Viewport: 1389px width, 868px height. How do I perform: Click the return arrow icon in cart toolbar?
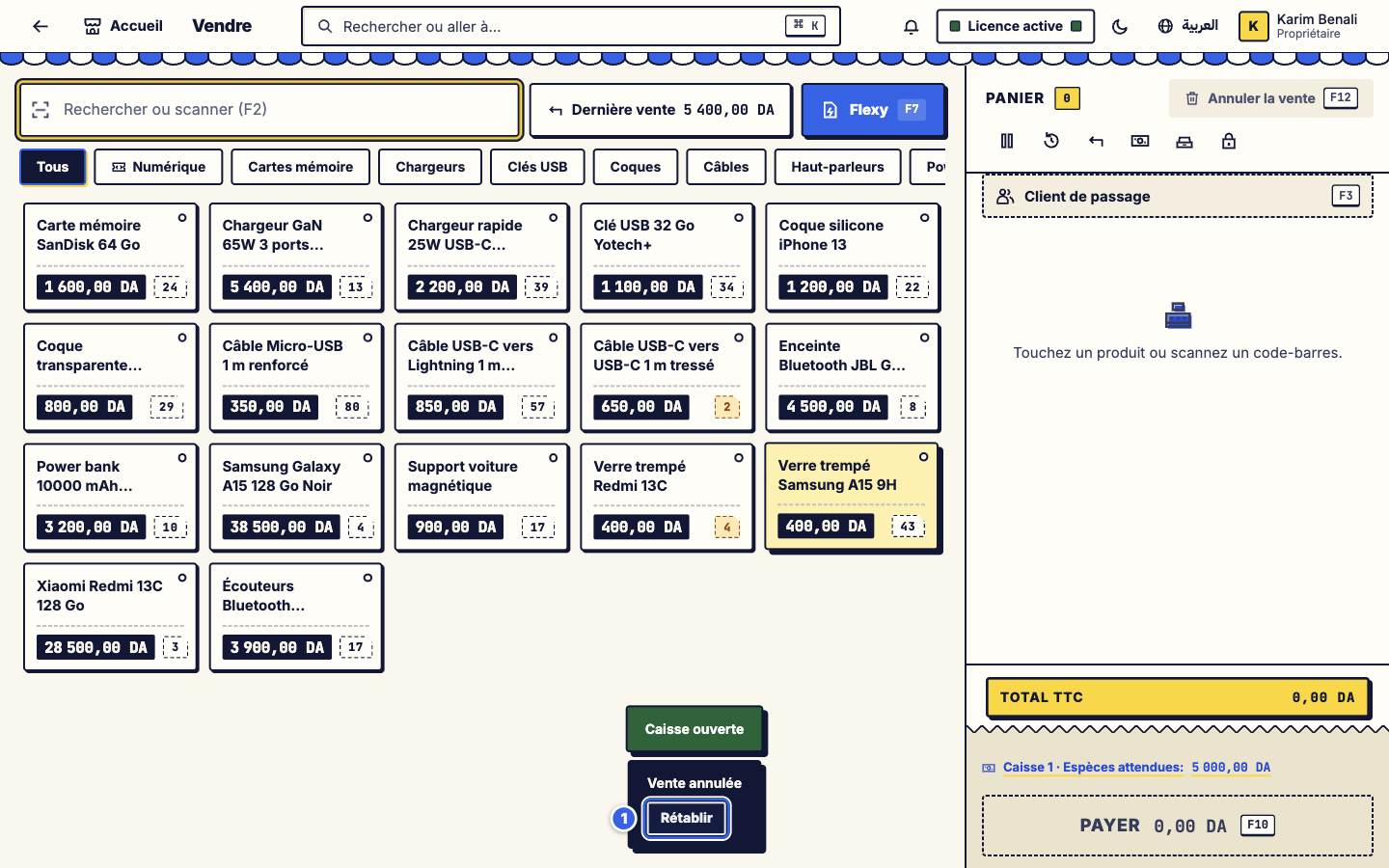point(1096,141)
